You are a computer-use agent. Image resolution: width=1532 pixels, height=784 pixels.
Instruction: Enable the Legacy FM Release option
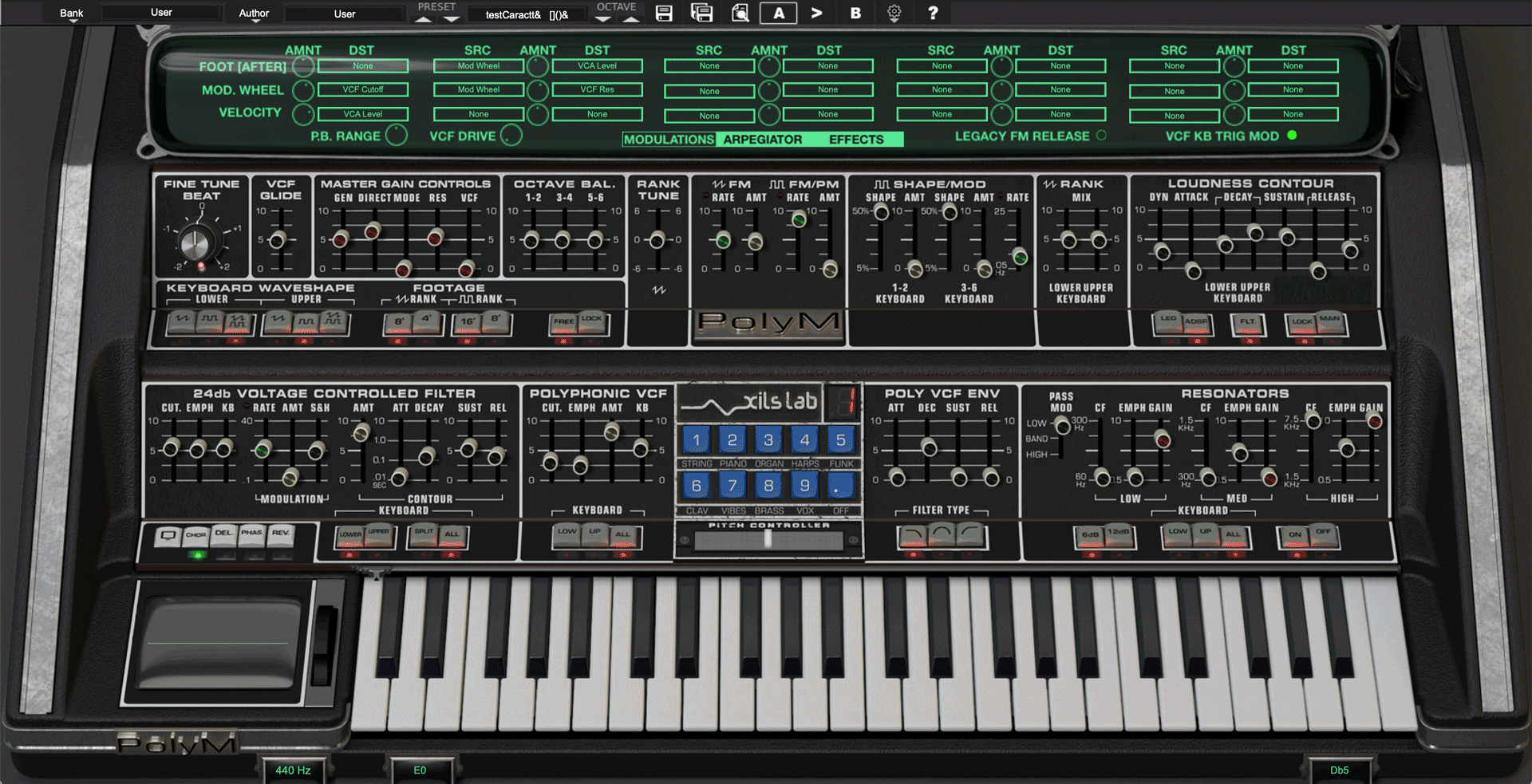point(1101,136)
